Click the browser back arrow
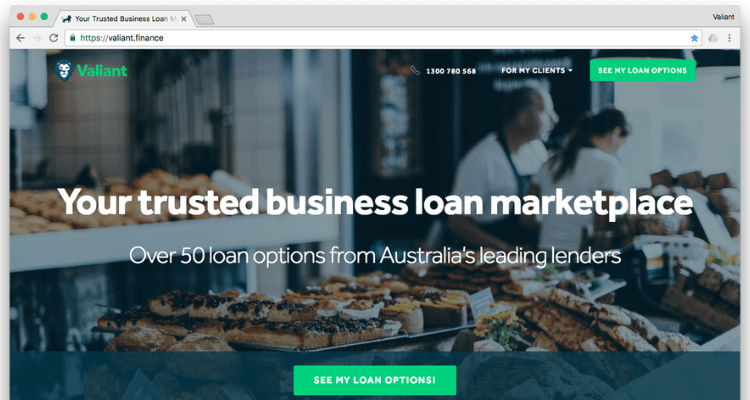 (20, 38)
